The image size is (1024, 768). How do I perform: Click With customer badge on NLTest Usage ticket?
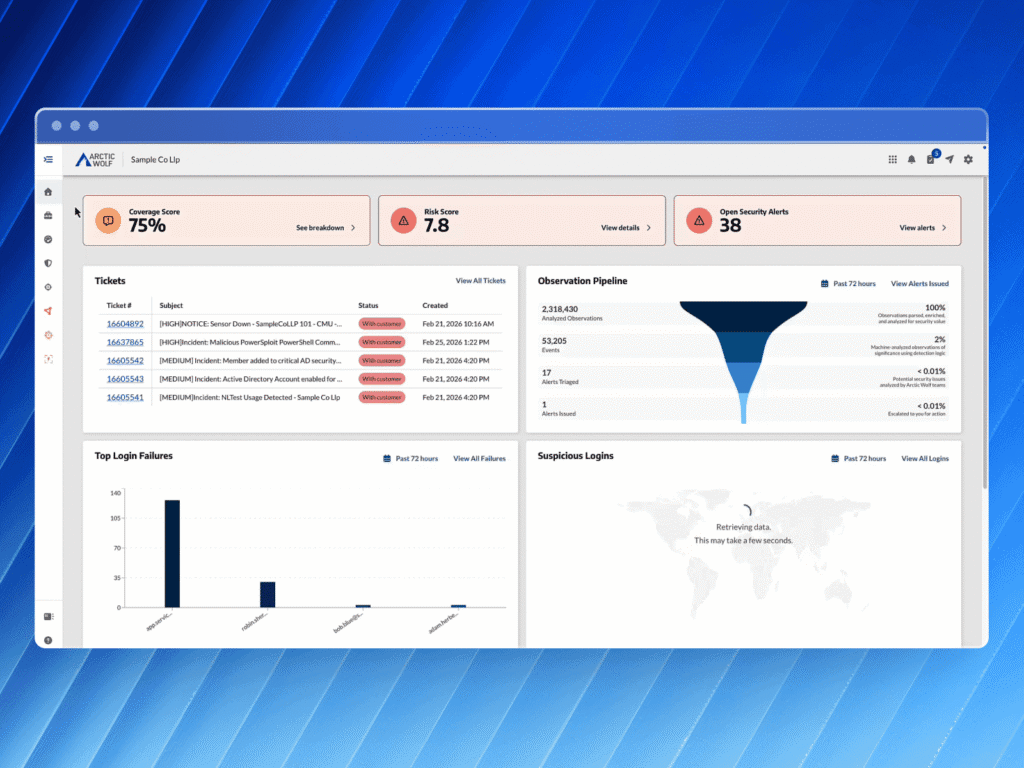381,397
